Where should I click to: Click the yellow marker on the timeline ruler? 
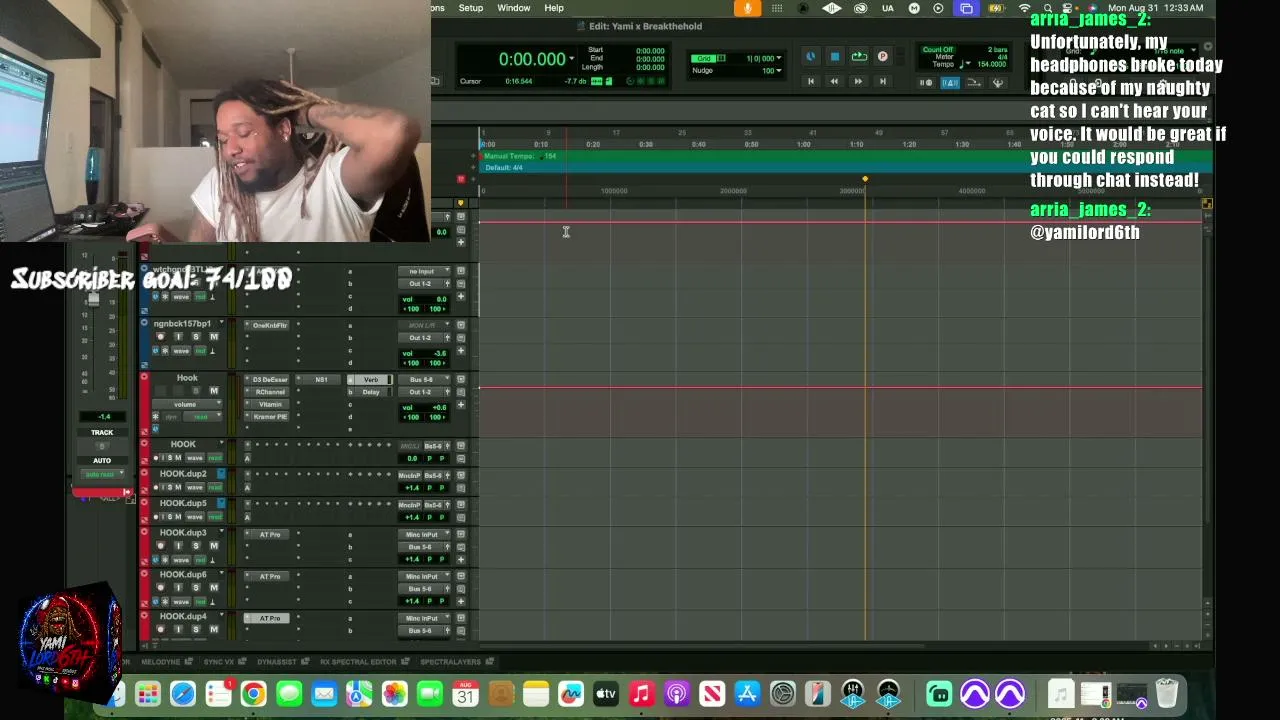pyautogui.click(x=865, y=179)
